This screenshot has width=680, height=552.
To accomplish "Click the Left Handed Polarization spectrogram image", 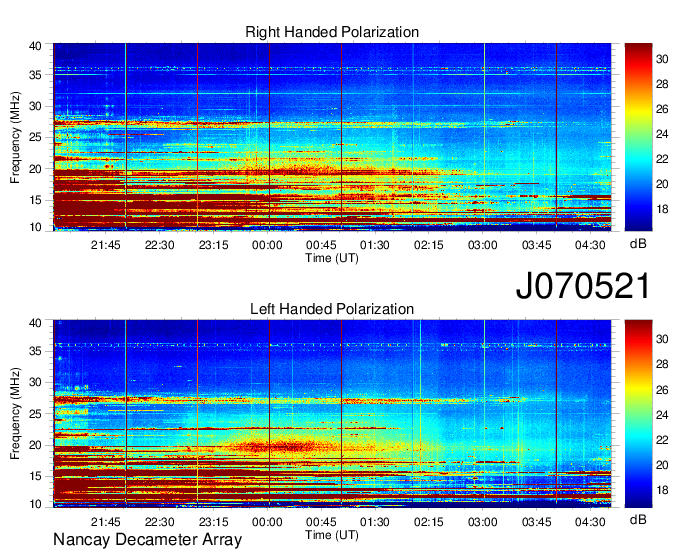I will 332,414.
